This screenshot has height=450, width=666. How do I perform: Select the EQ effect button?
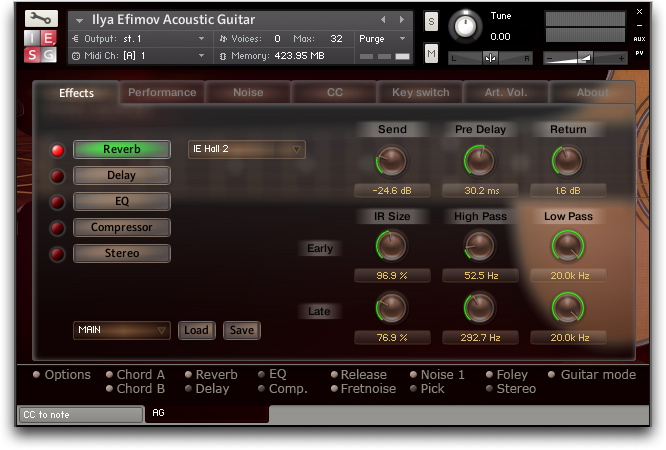tap(122, 201)
